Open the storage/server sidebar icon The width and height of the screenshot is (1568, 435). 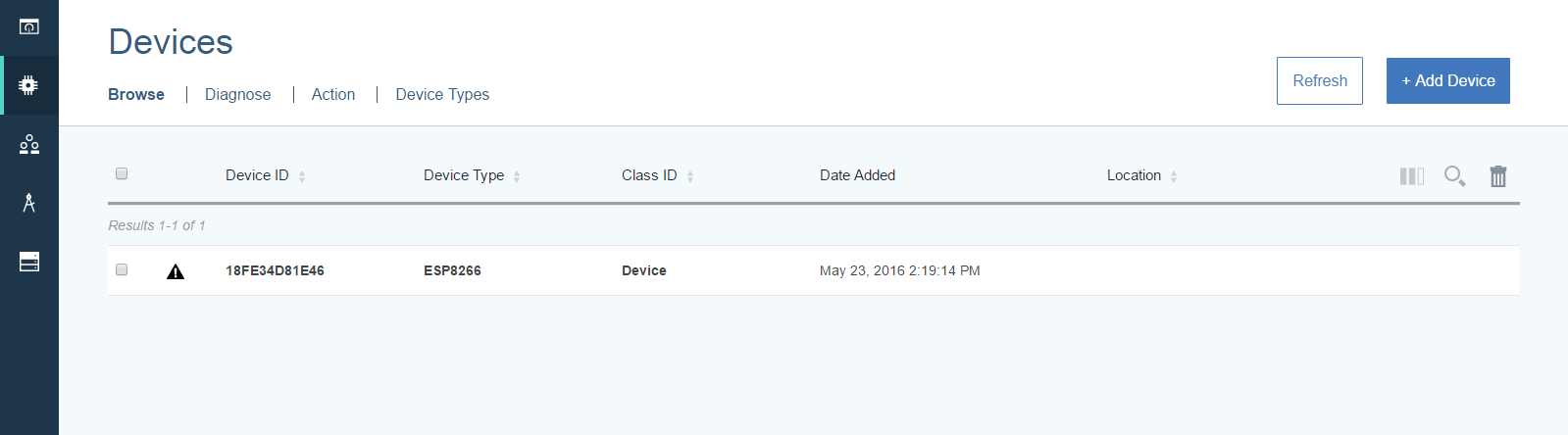[29, 262]
